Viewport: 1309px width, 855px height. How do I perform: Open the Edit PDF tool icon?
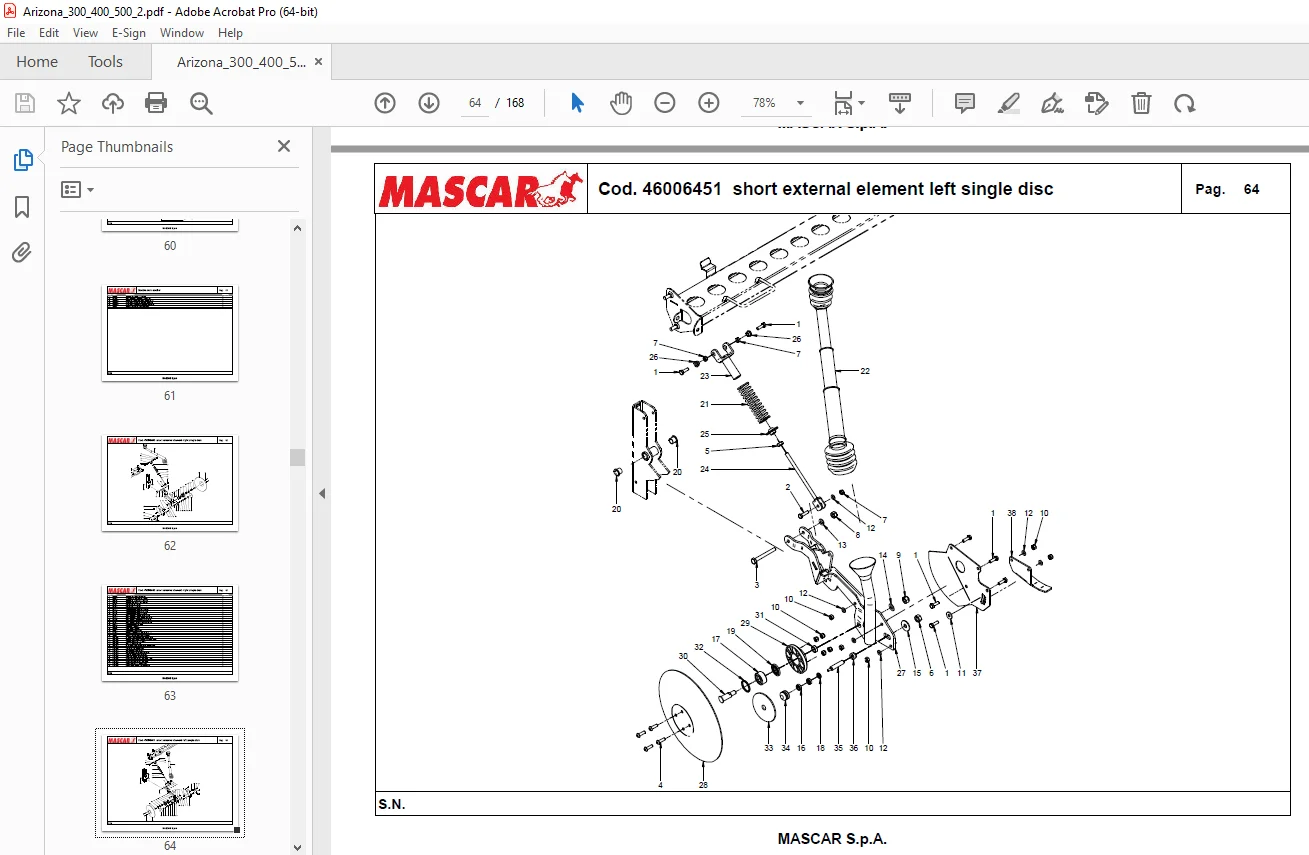coord(1097,103)
